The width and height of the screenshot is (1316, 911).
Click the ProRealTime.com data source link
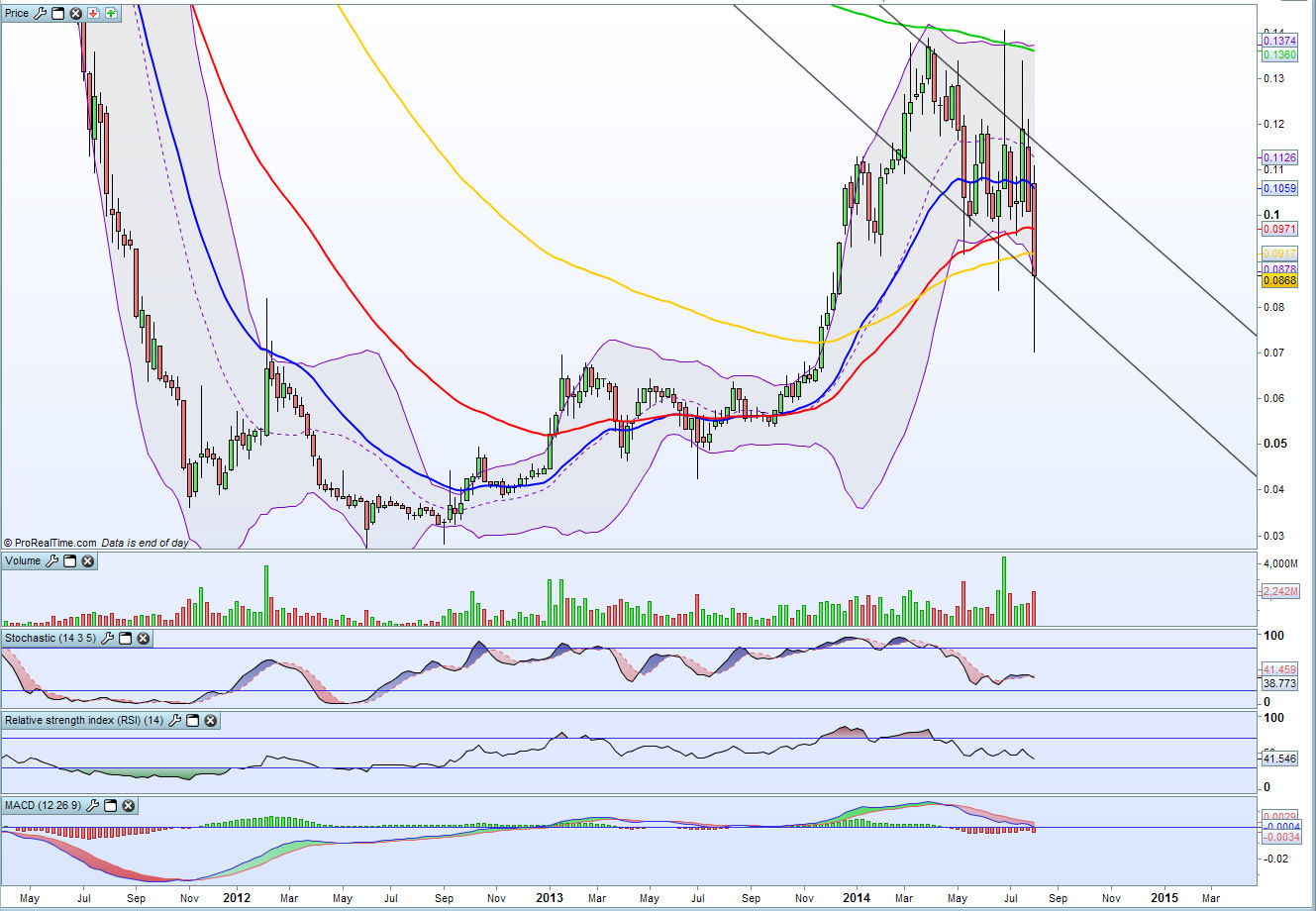point(55,542)
